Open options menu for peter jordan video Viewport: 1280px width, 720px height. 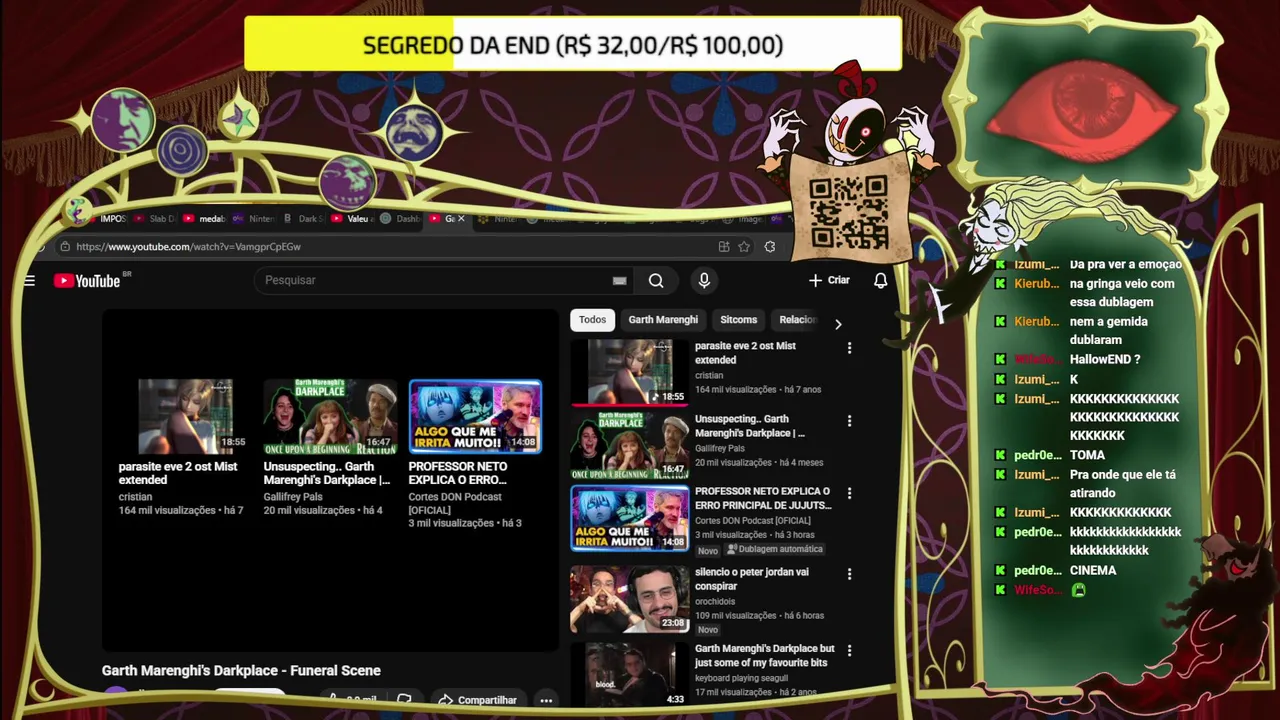tap(849, 574)
